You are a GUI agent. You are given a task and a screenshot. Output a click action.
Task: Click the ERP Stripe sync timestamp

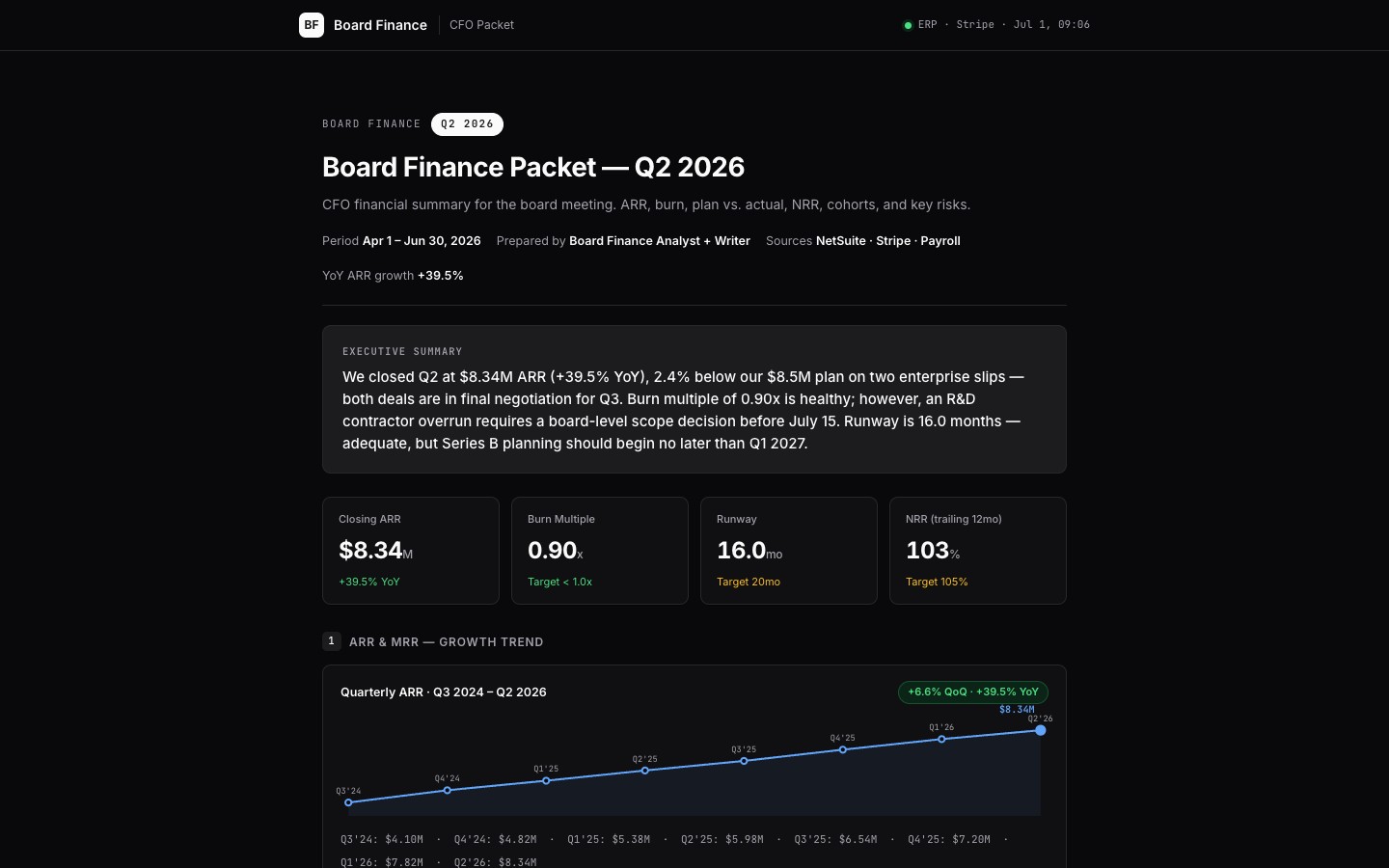[x=1004, y=25]
